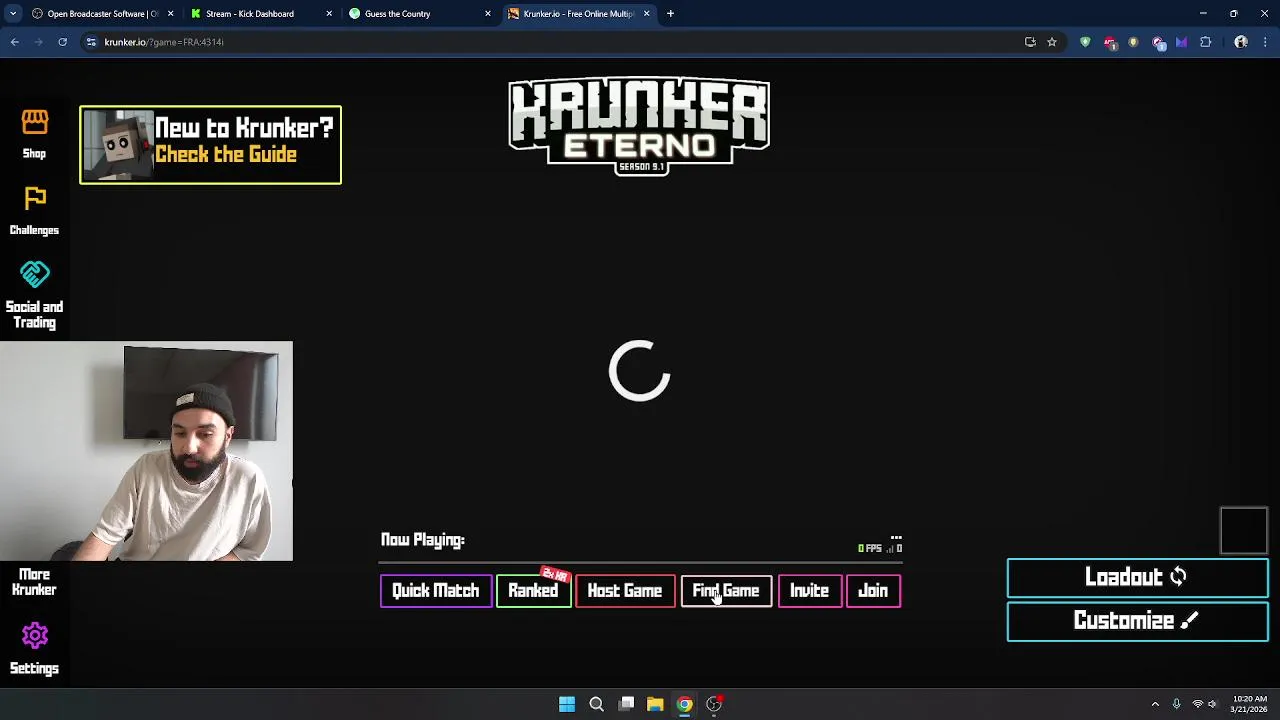Click the Find Game button
The image size is (1280, 720).
(x=726, y=591)
